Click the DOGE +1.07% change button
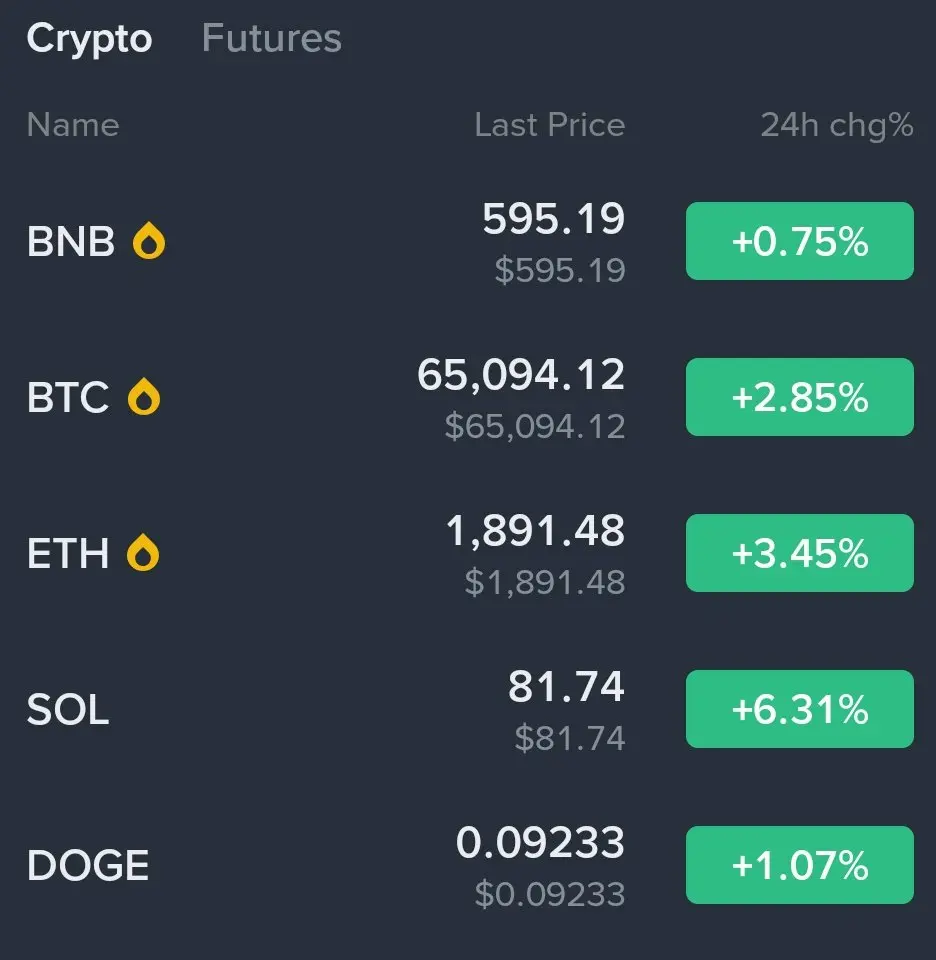 pyautogui.click(x=799, y=865)
